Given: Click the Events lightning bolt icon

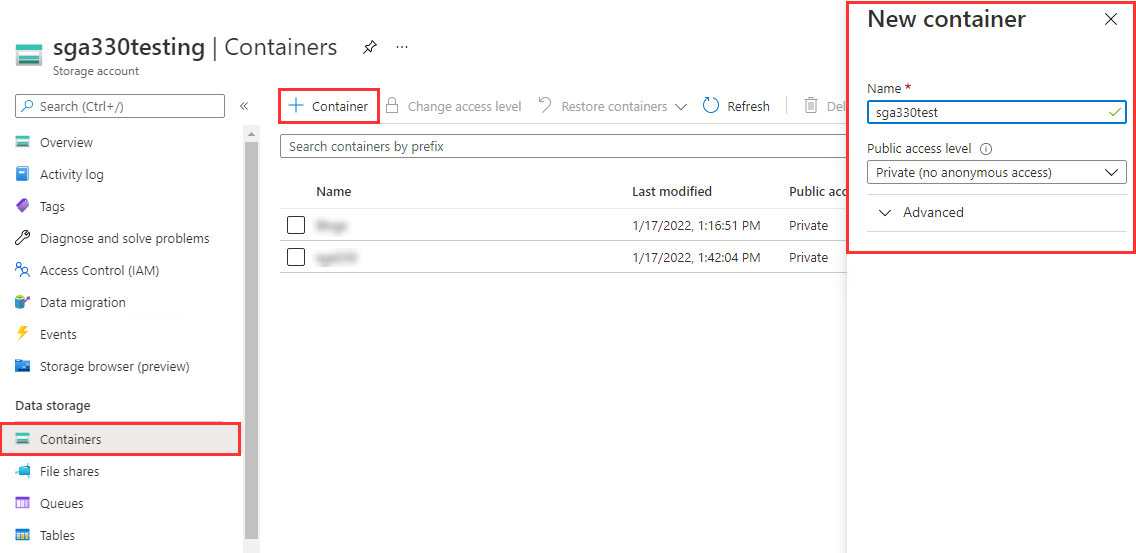Looking at the screenshot, I should [x=22, y=334].
